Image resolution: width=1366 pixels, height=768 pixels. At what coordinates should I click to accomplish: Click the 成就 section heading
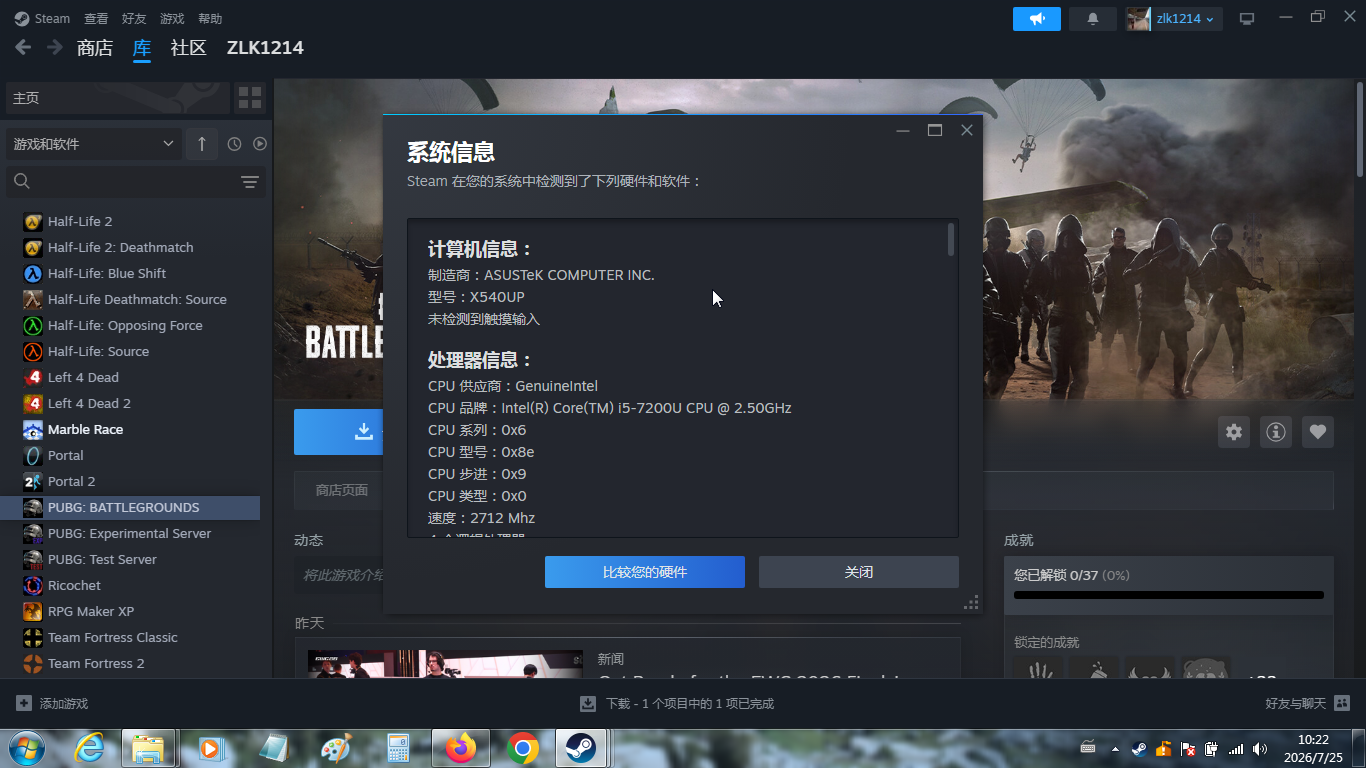(x=1019, y=540)
